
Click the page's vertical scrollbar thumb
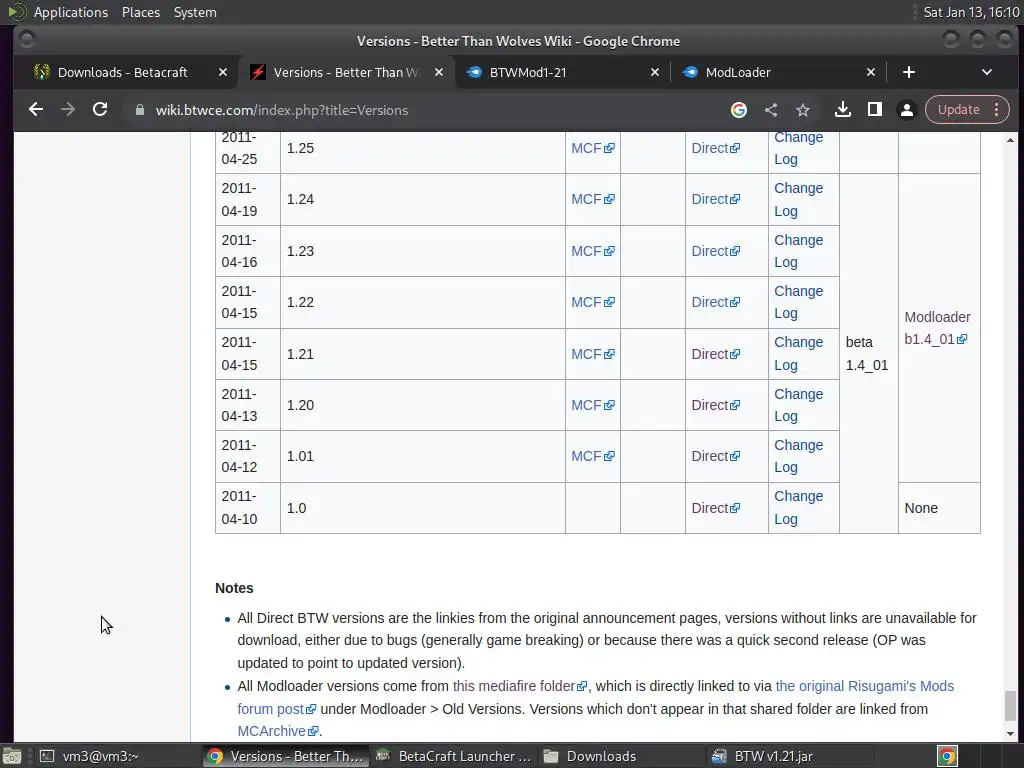tap(1010, 705)
